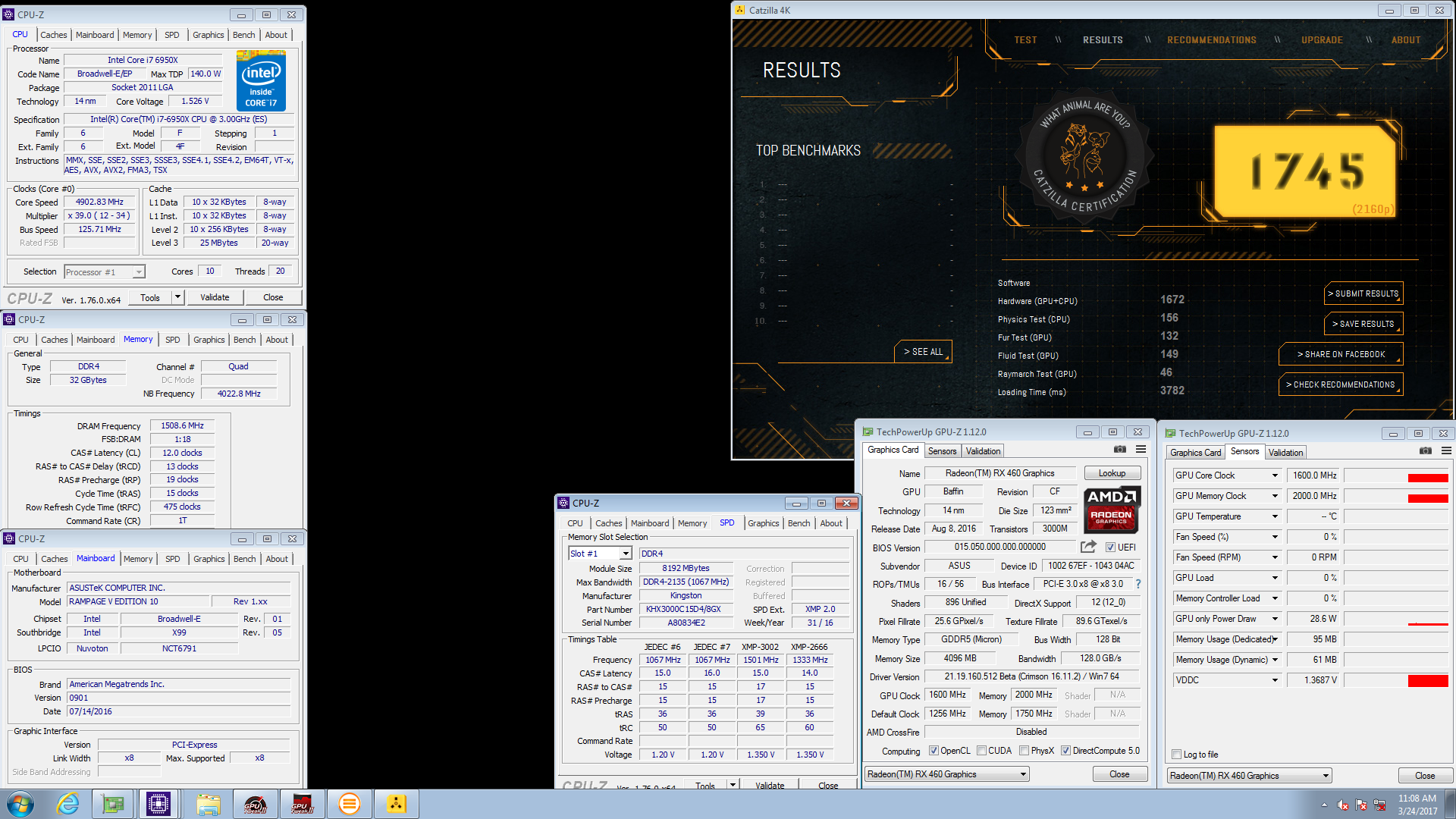Click the AMD Radeon Graphics logo in GPU-Z
The height and width of the screenshot is (819, 1456).
coord(1111,508)
